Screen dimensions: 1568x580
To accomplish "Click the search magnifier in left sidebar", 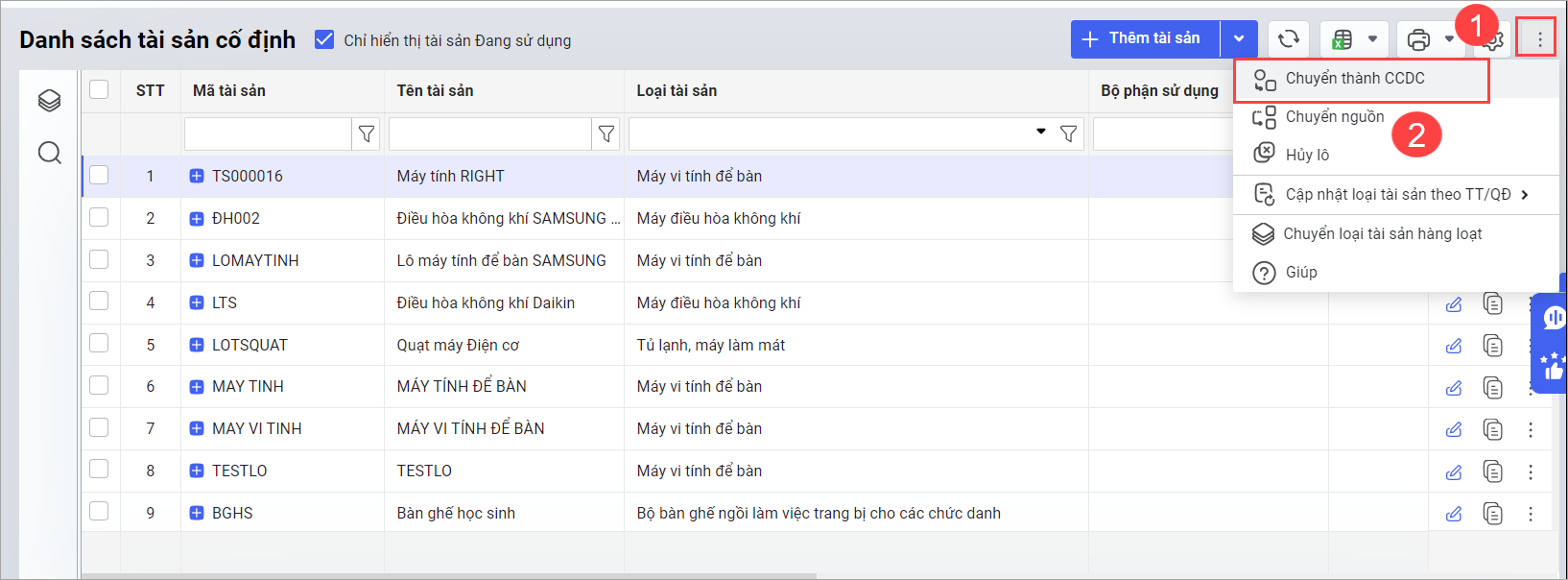I will (50, 153).
